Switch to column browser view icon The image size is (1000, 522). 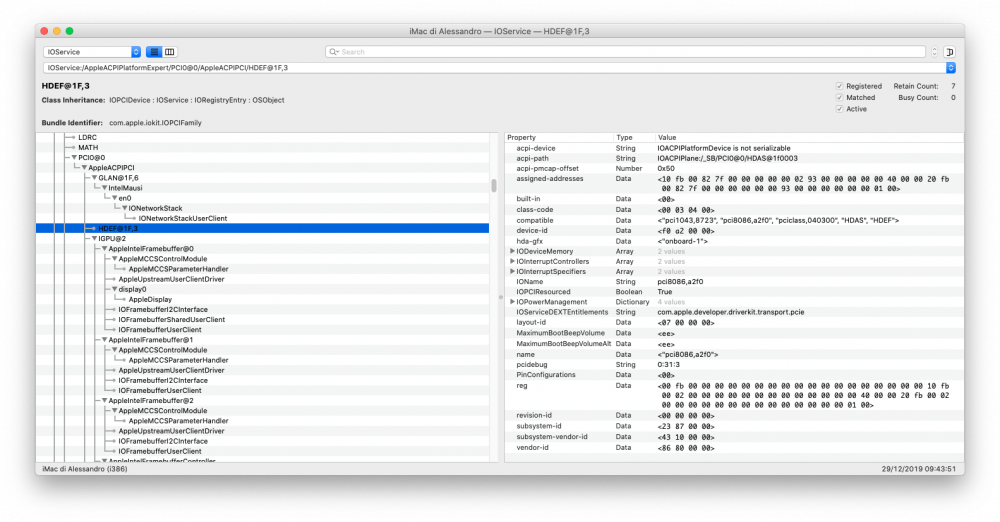tap(170, 52)
